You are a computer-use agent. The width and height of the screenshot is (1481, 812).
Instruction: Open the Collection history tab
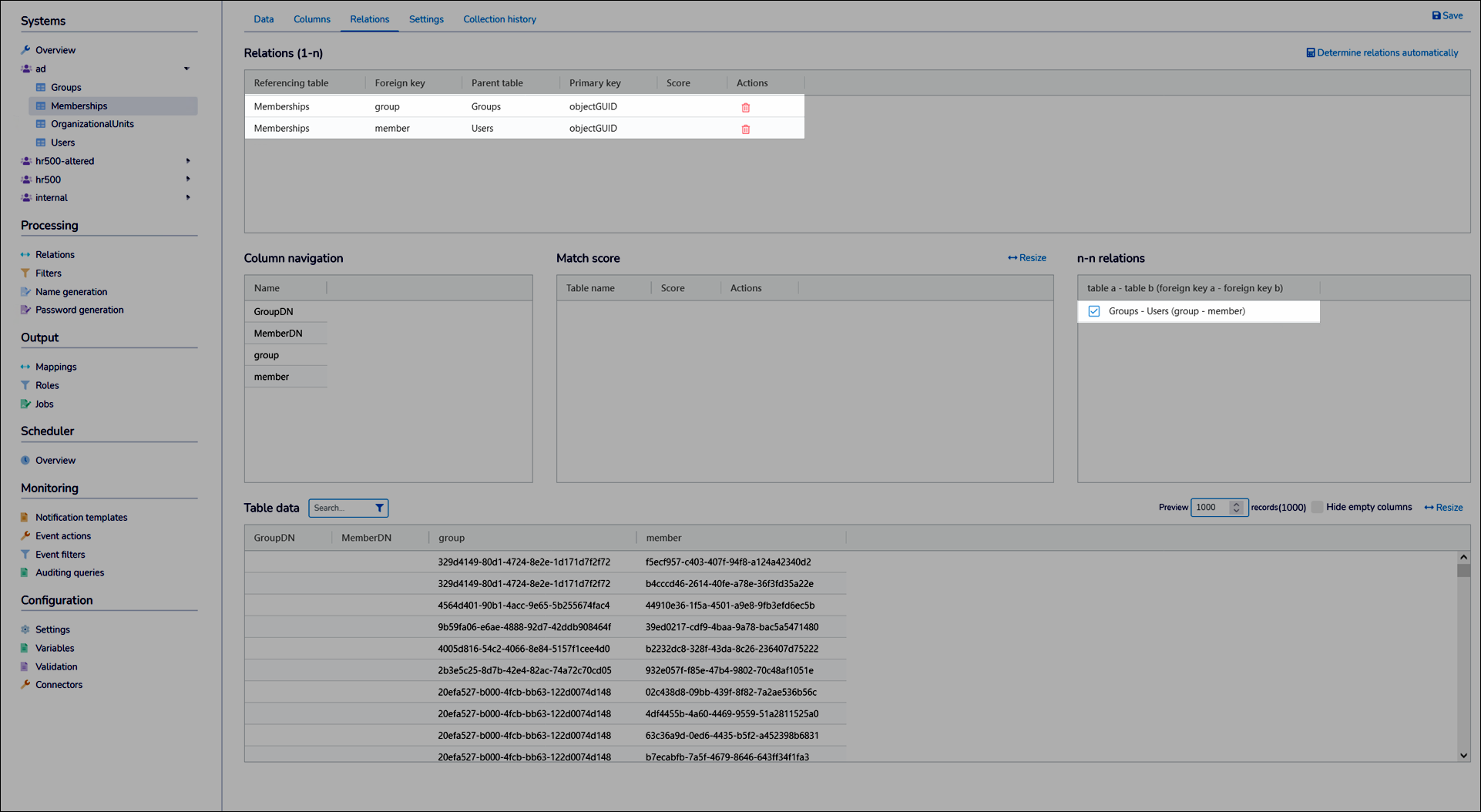click(x=499, y=19)
